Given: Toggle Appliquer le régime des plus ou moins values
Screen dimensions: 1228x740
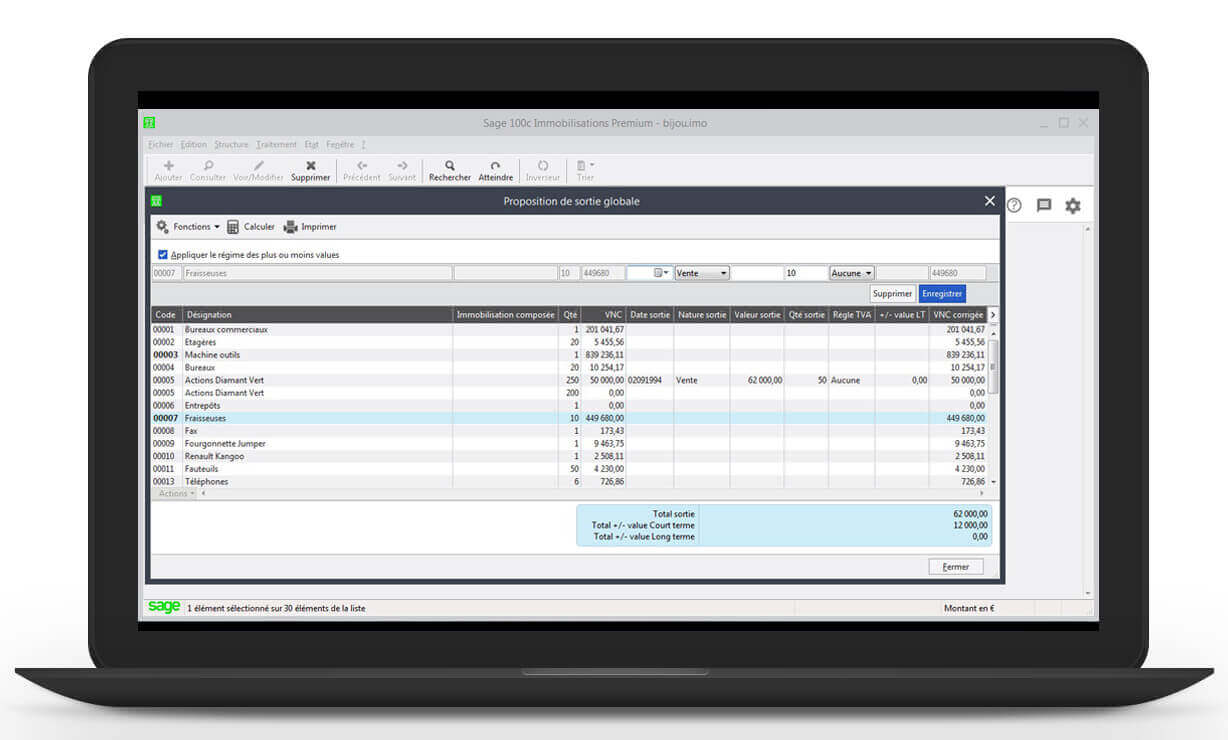Looking at the screenshot, I should pyautogui.click(x=163, y=255).
